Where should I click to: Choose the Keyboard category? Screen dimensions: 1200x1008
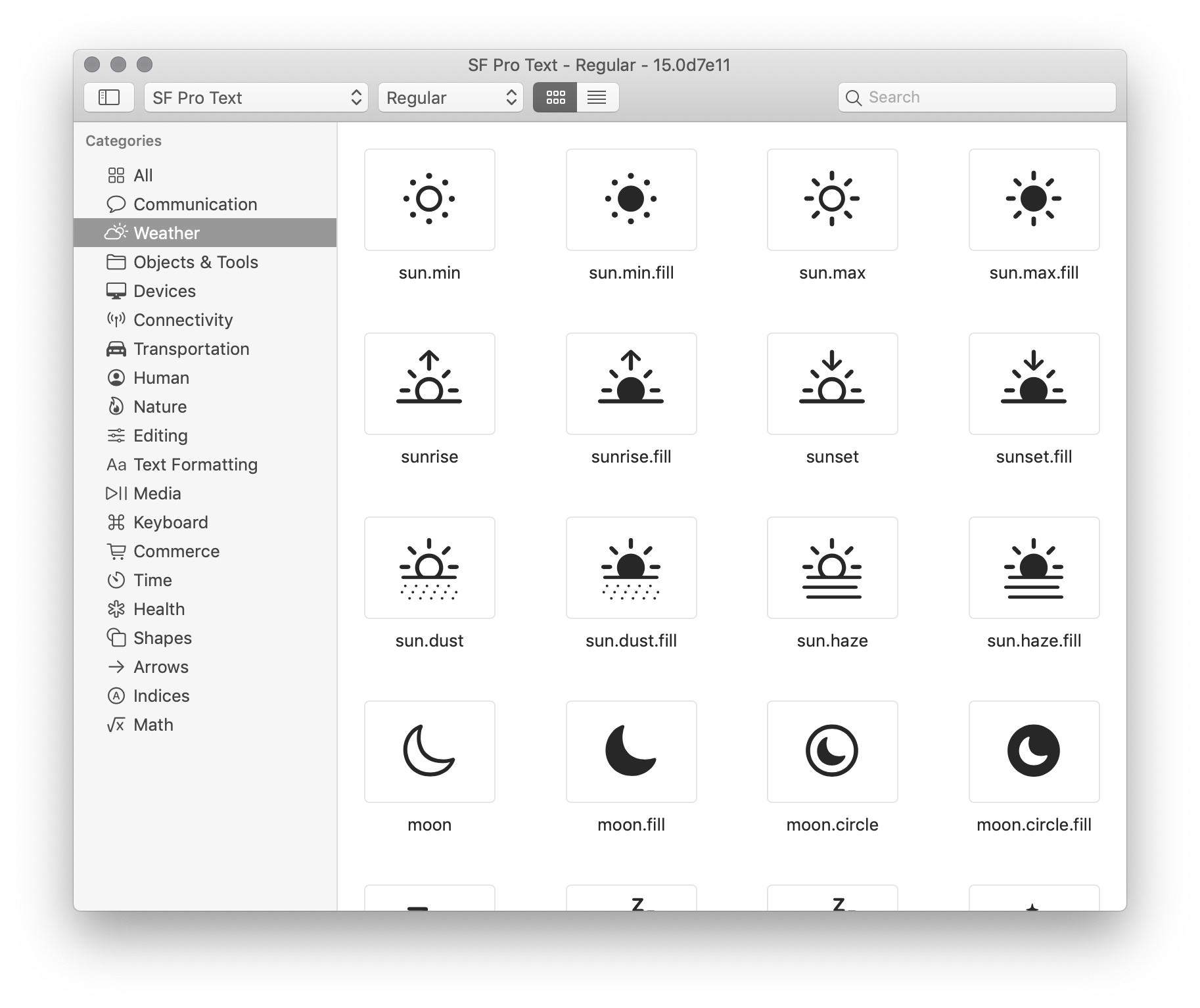[x=205, y=522]
